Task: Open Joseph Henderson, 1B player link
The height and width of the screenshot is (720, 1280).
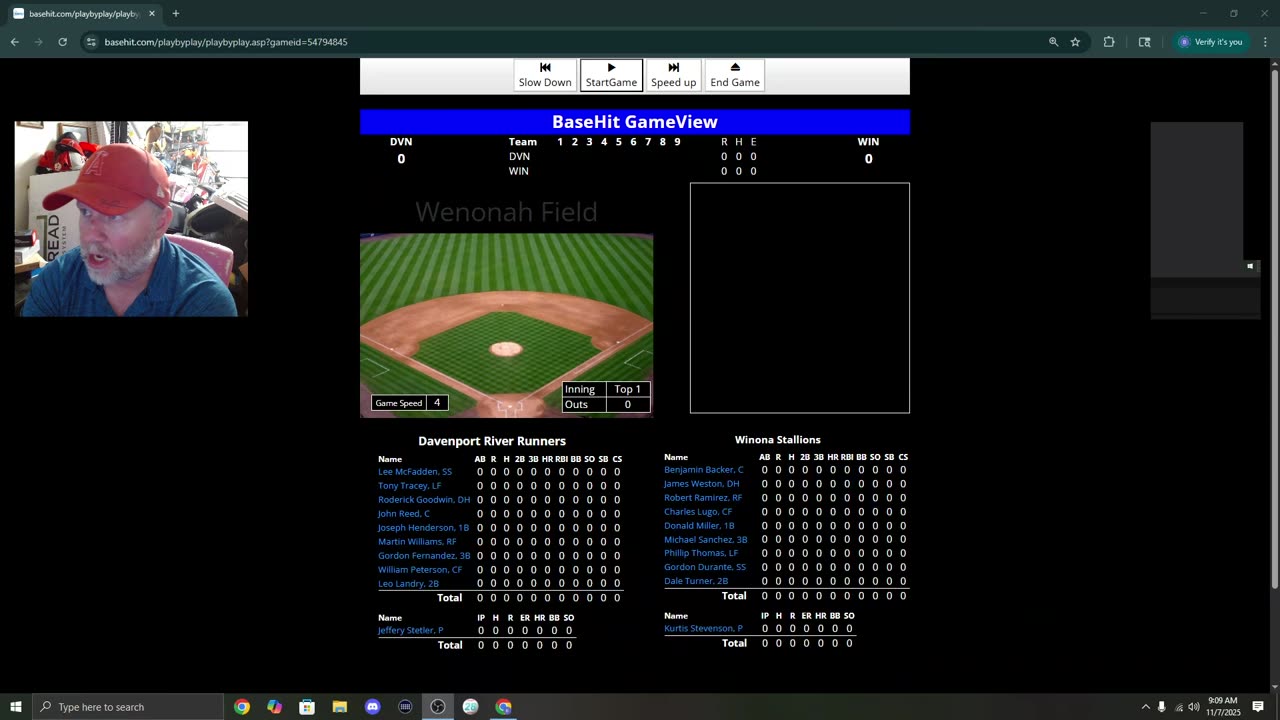Action: [x=423, y=528]
